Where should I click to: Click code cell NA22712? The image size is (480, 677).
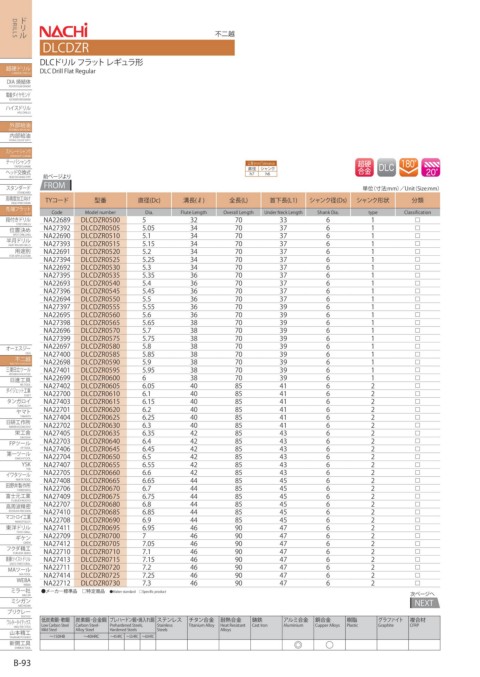pyautogui.click(x=57, y=583)
